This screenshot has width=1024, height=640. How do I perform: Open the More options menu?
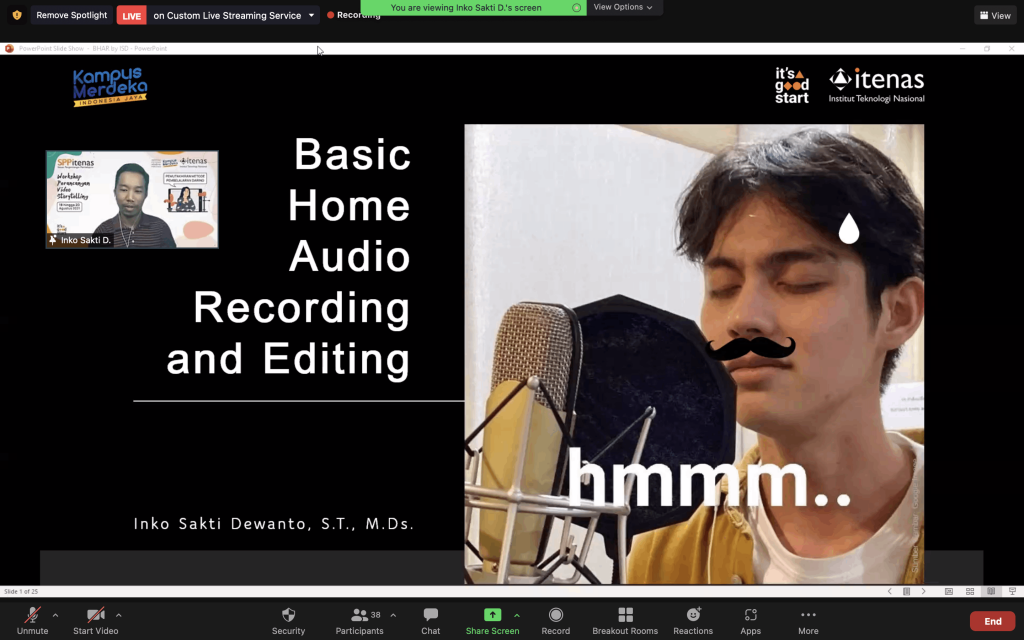[808, 619]
